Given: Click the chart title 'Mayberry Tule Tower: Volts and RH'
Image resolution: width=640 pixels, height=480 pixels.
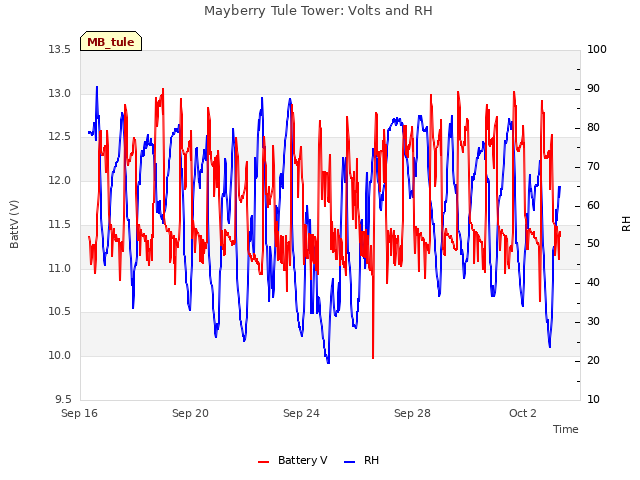Looking at the screenshot, I should pyautogui.click(x=318, y=11).
